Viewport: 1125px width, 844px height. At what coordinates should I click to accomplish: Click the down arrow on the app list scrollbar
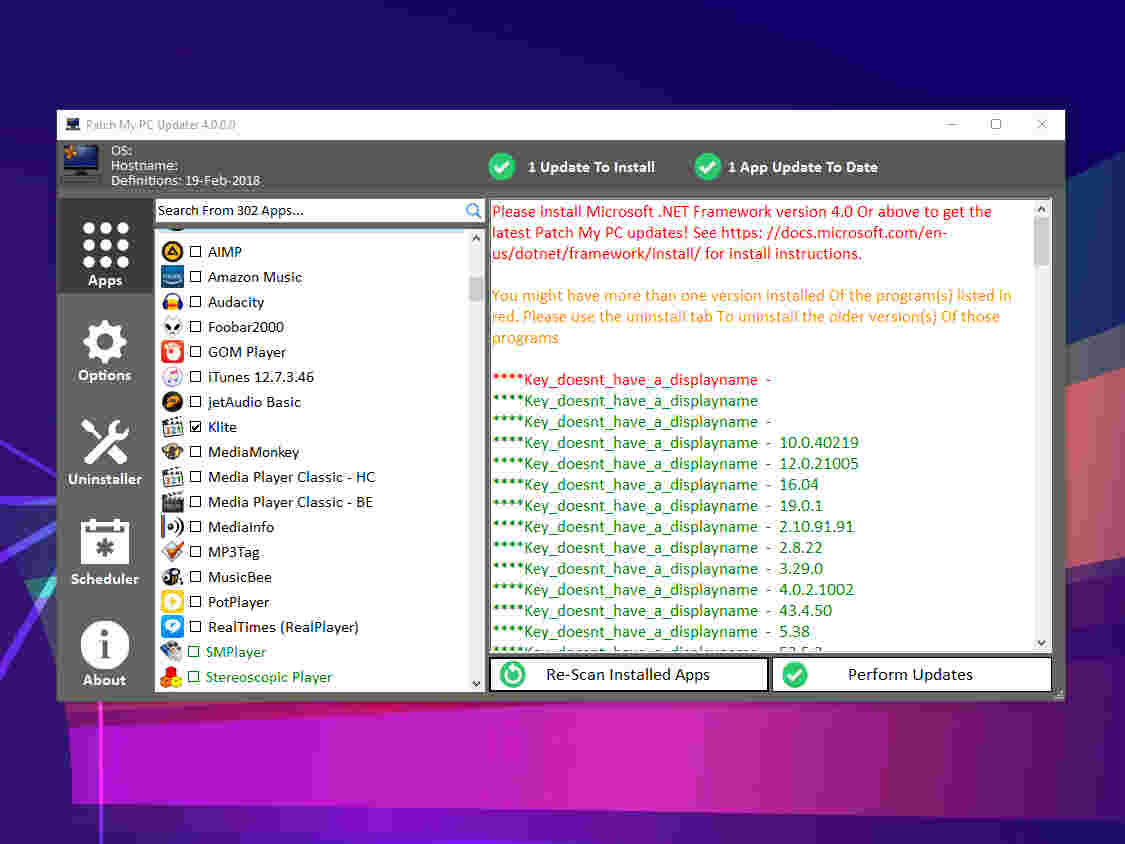click(x=477, y=685)
